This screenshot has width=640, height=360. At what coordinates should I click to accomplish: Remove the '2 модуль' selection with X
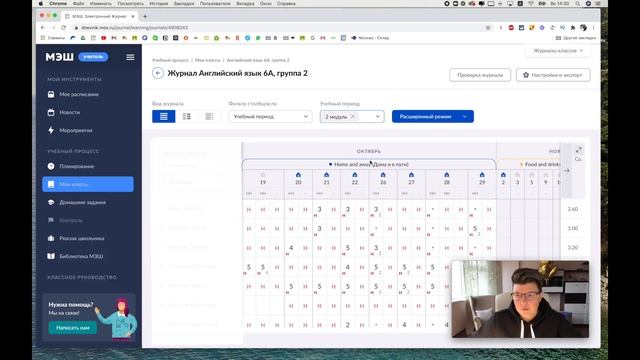pos(353,117)
